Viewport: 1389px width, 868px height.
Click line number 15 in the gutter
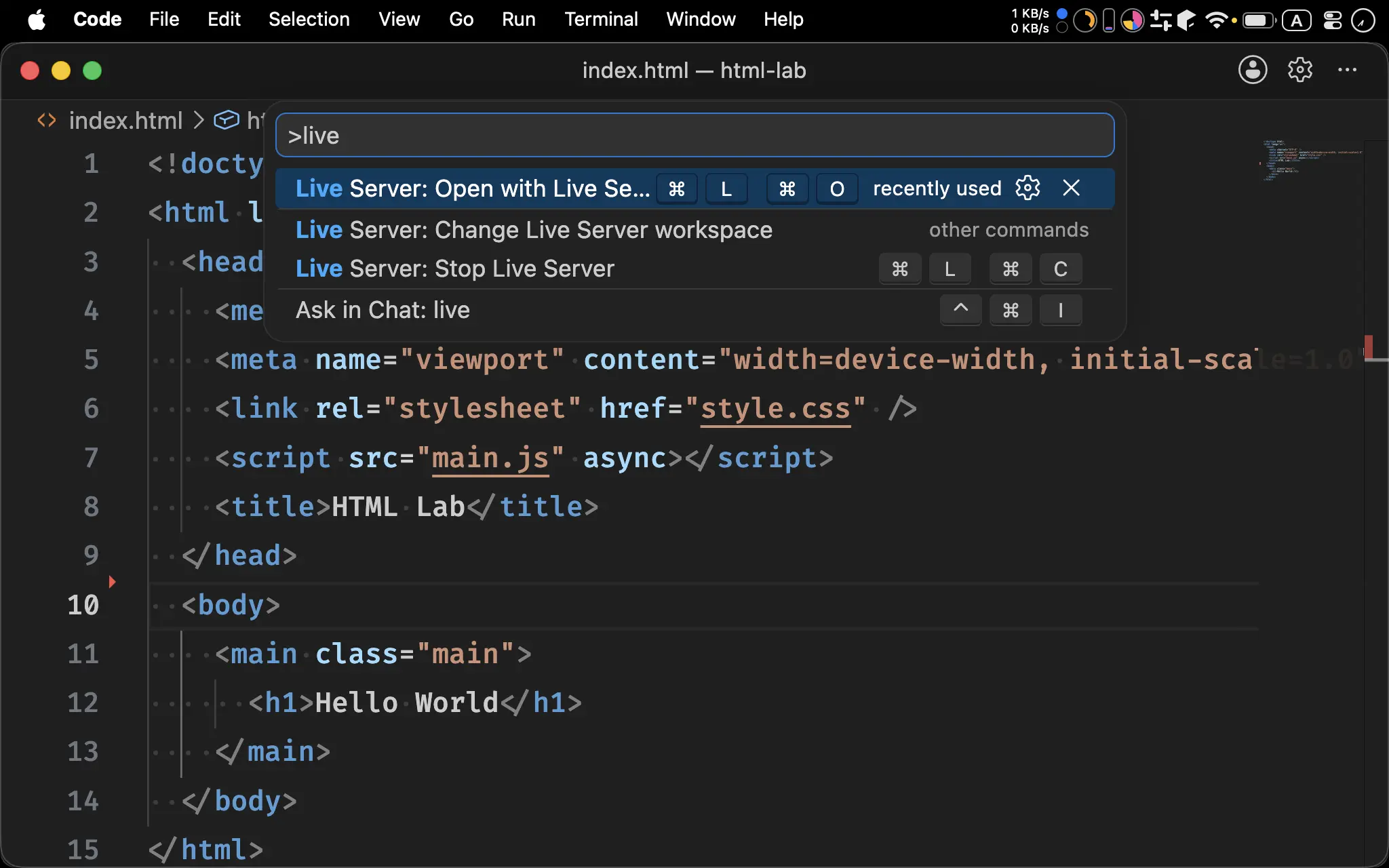83,850
